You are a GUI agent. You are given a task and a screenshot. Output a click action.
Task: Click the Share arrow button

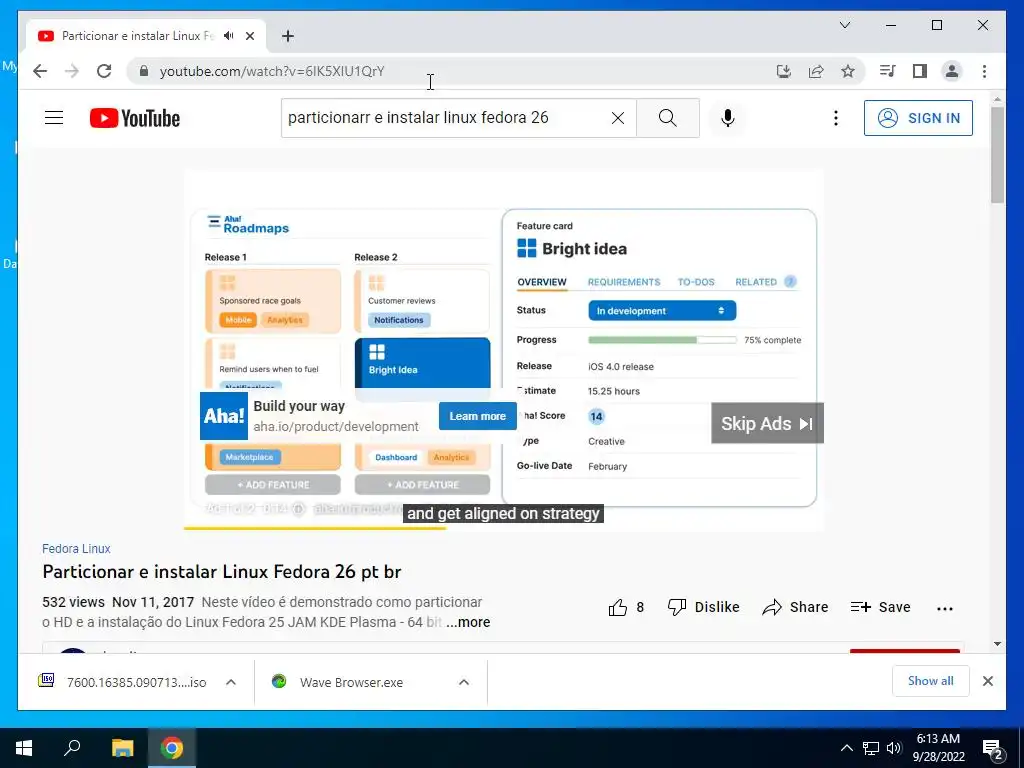coord(795,607)
